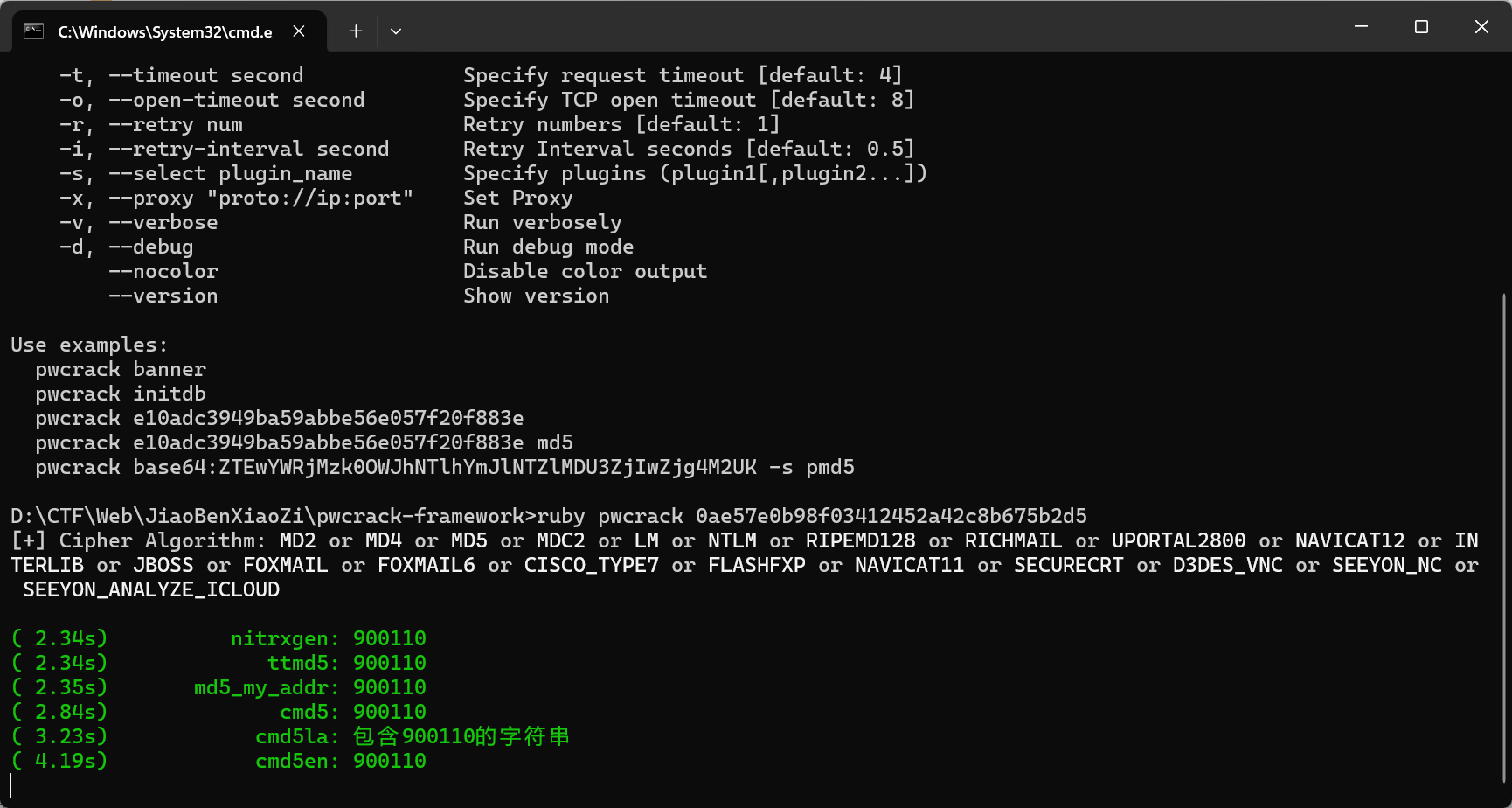Click the vertical scrollbar thumb
Viewport: 1512px width, 808px height.
pos(1504,538)
